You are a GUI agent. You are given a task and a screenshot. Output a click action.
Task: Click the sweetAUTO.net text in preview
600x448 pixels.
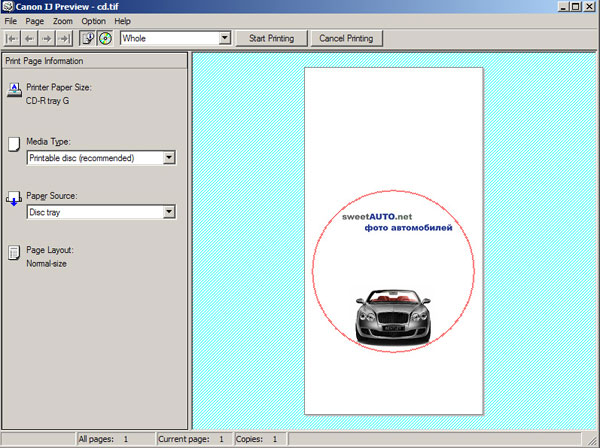tap(377, 217)
